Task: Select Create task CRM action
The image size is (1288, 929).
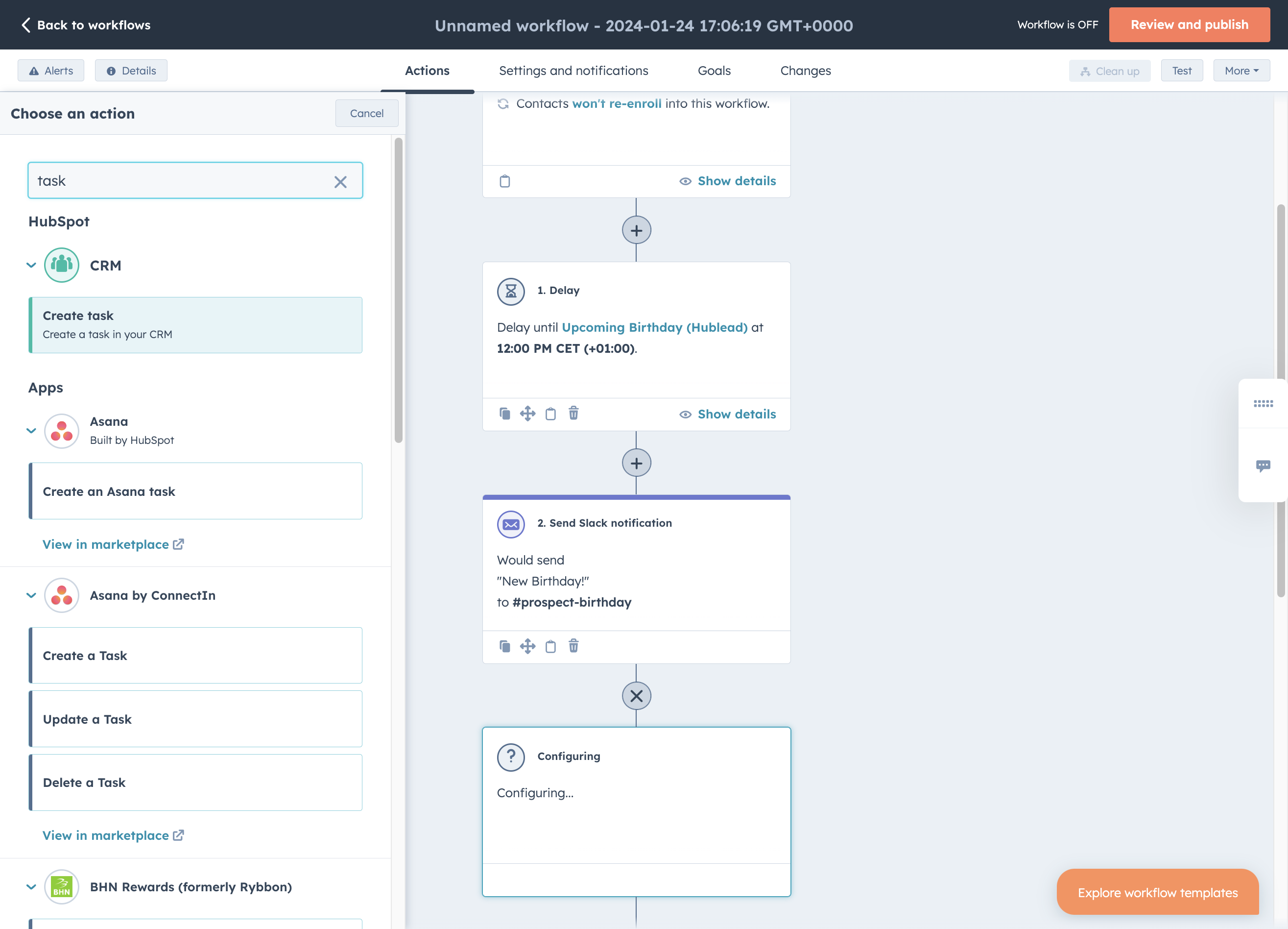Action: [x=195, y=325]
